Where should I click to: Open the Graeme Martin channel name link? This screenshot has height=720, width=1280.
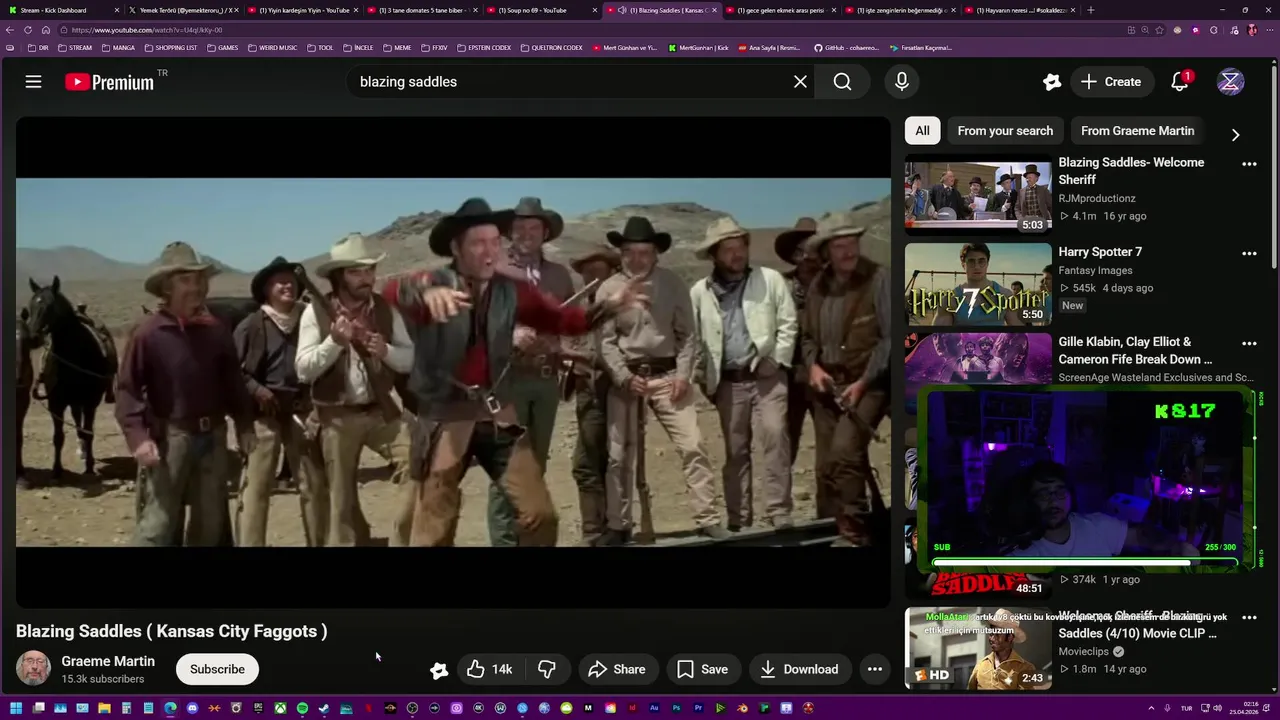click(108, 661)
